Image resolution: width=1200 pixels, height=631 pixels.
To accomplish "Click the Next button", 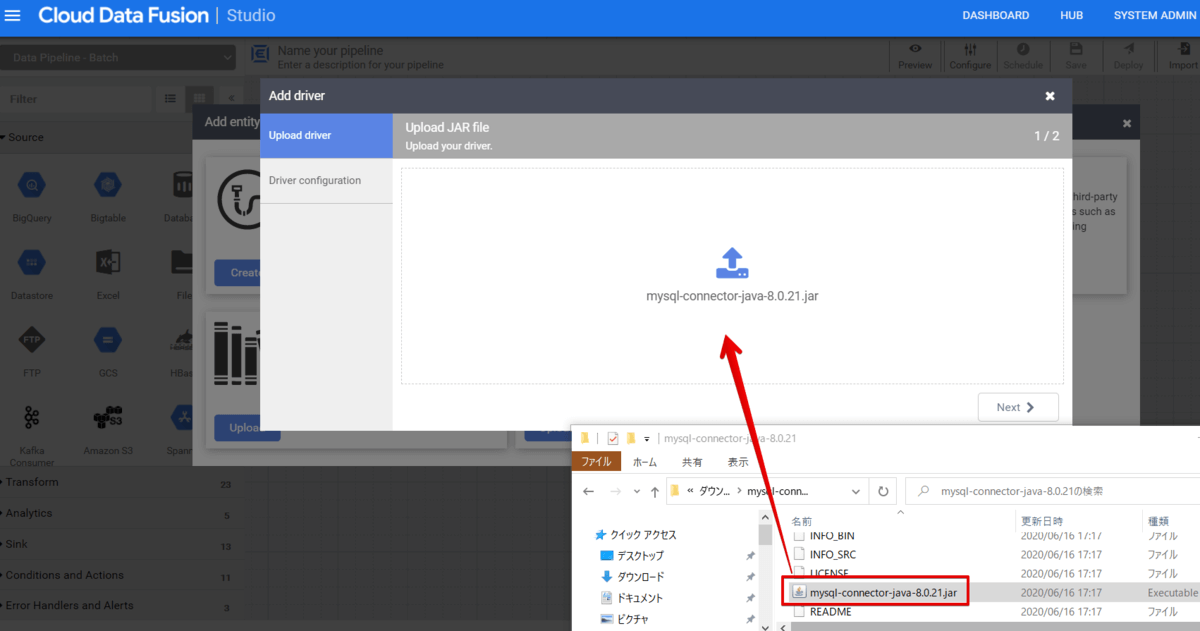I will [x=1018, y=407].
